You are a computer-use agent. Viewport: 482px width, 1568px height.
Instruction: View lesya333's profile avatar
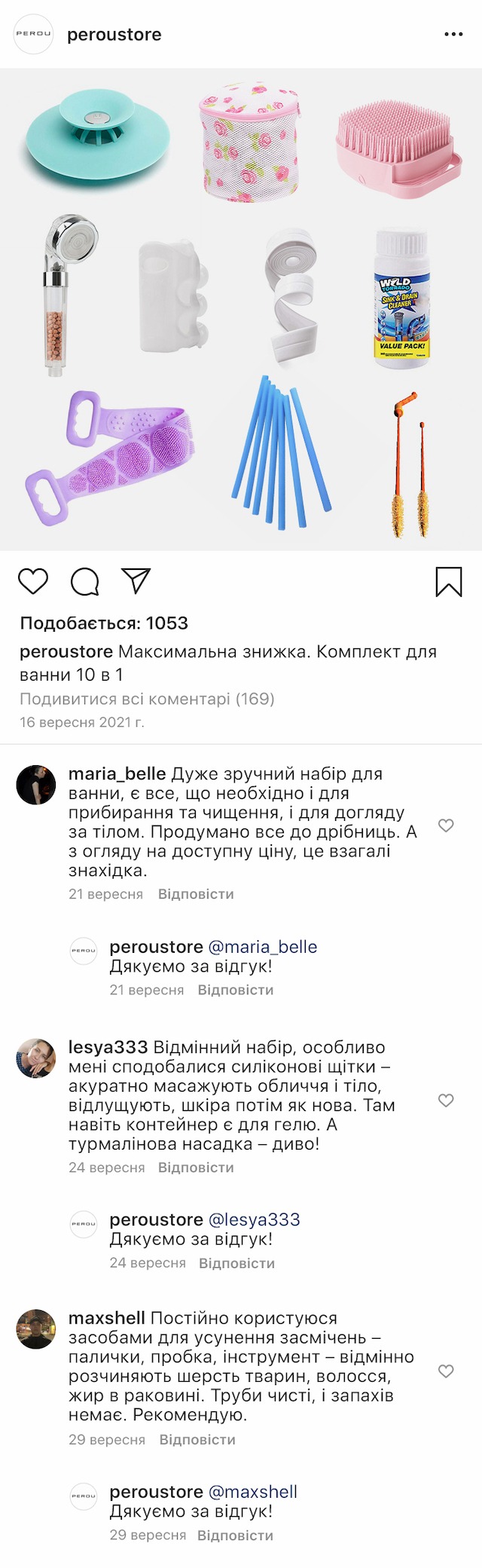tap(36, 1058)
